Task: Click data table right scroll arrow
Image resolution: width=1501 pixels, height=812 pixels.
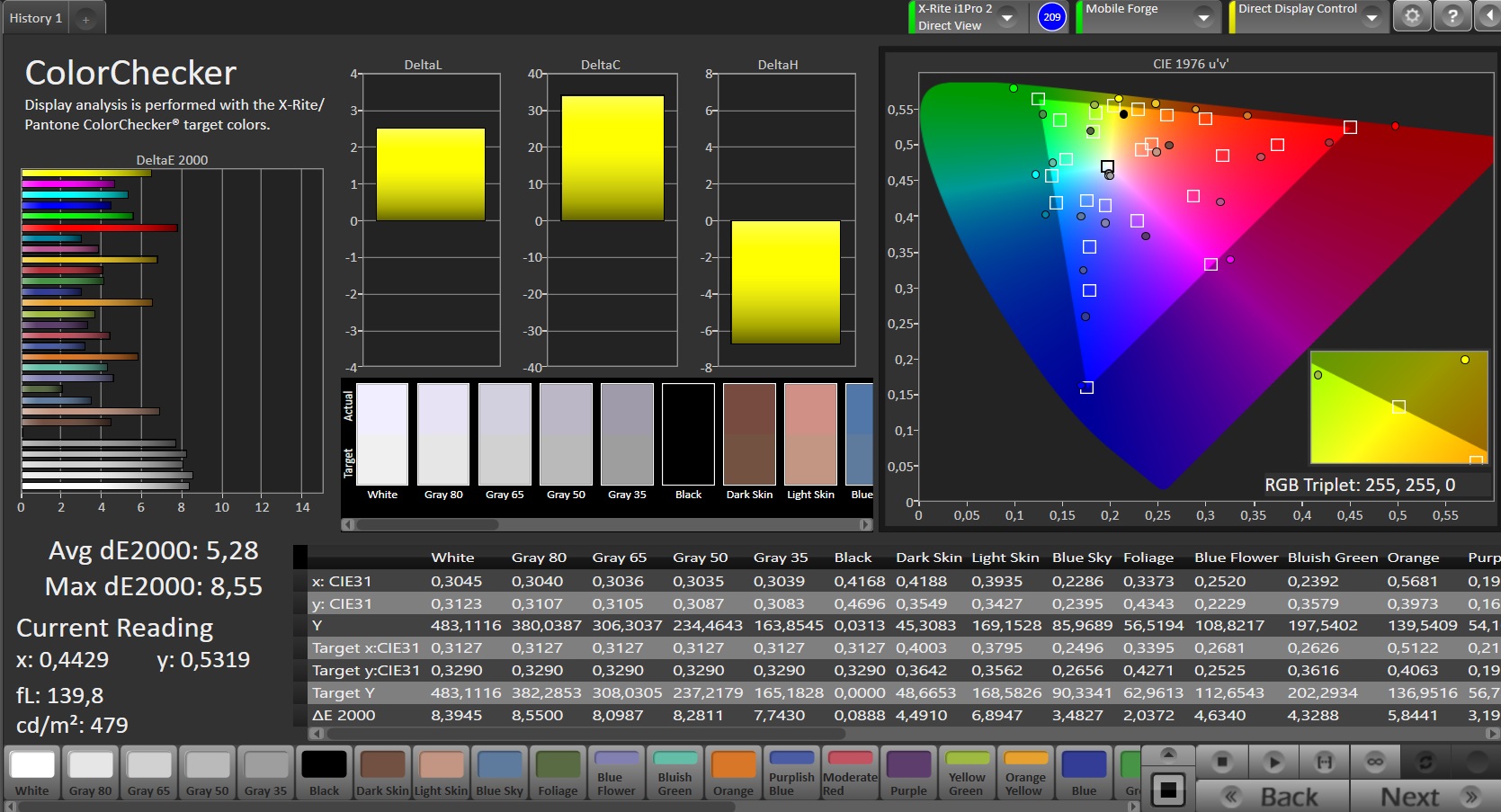Action: (x=1494, y=733)
